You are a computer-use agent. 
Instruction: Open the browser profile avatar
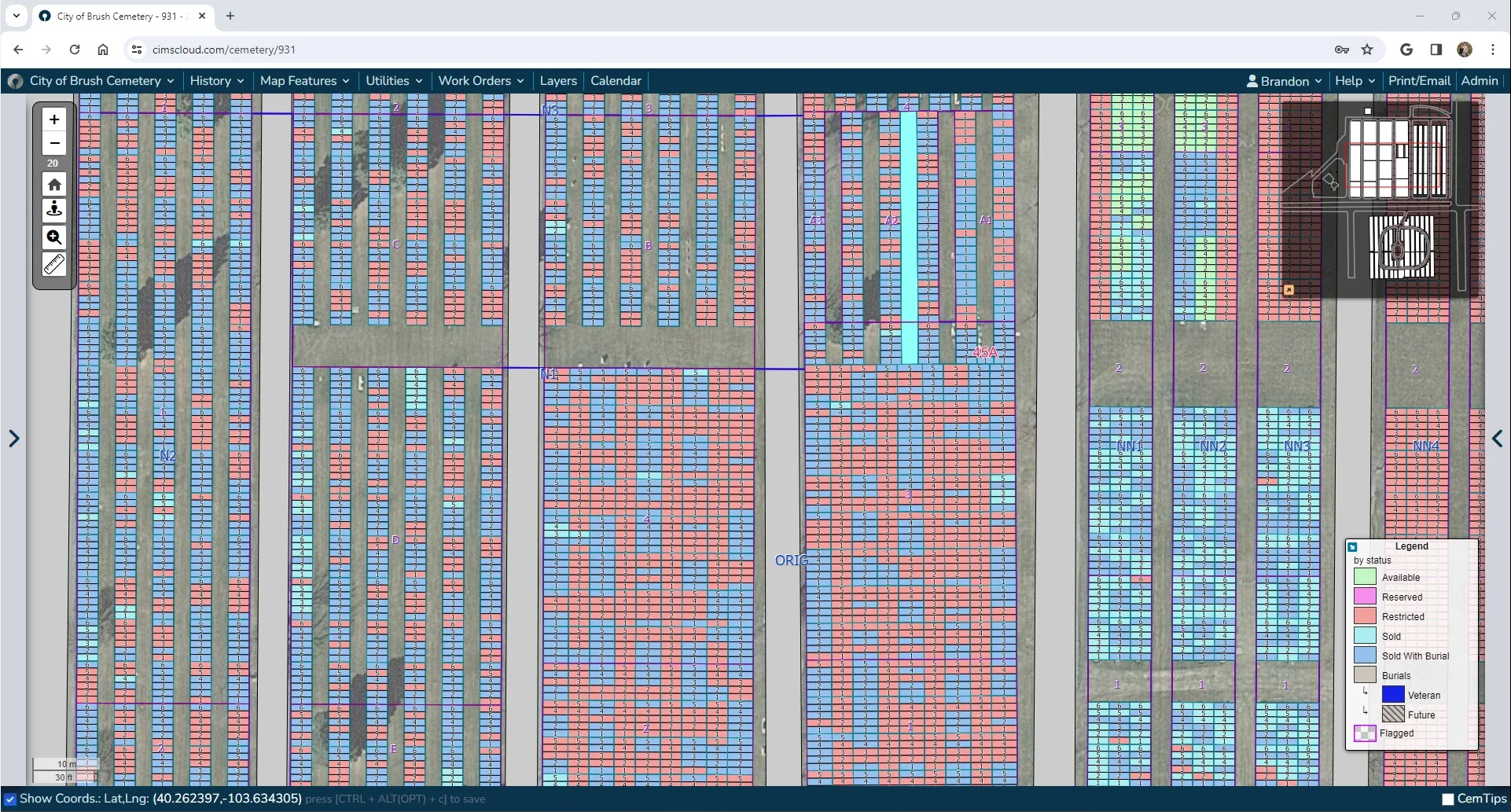(x=1465, y=50)
